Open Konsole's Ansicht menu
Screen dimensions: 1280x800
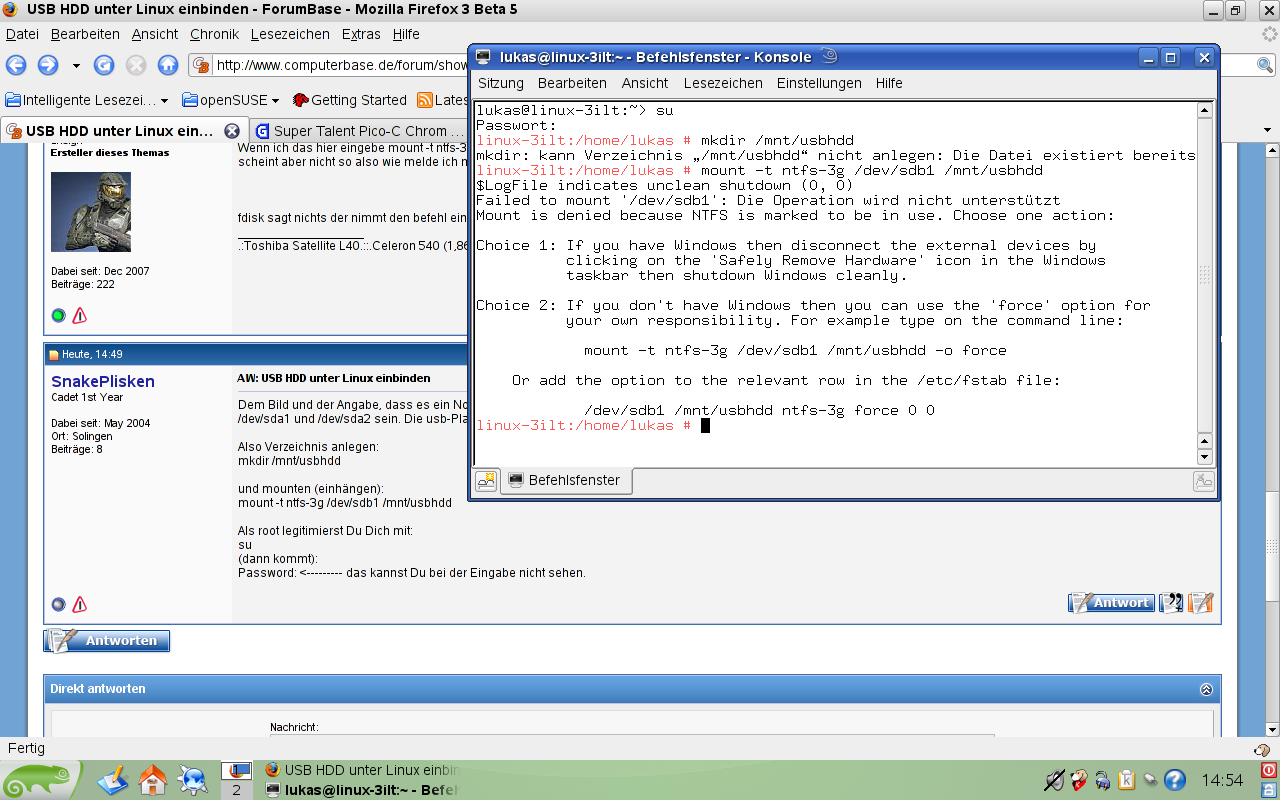[x=645, y=83]
